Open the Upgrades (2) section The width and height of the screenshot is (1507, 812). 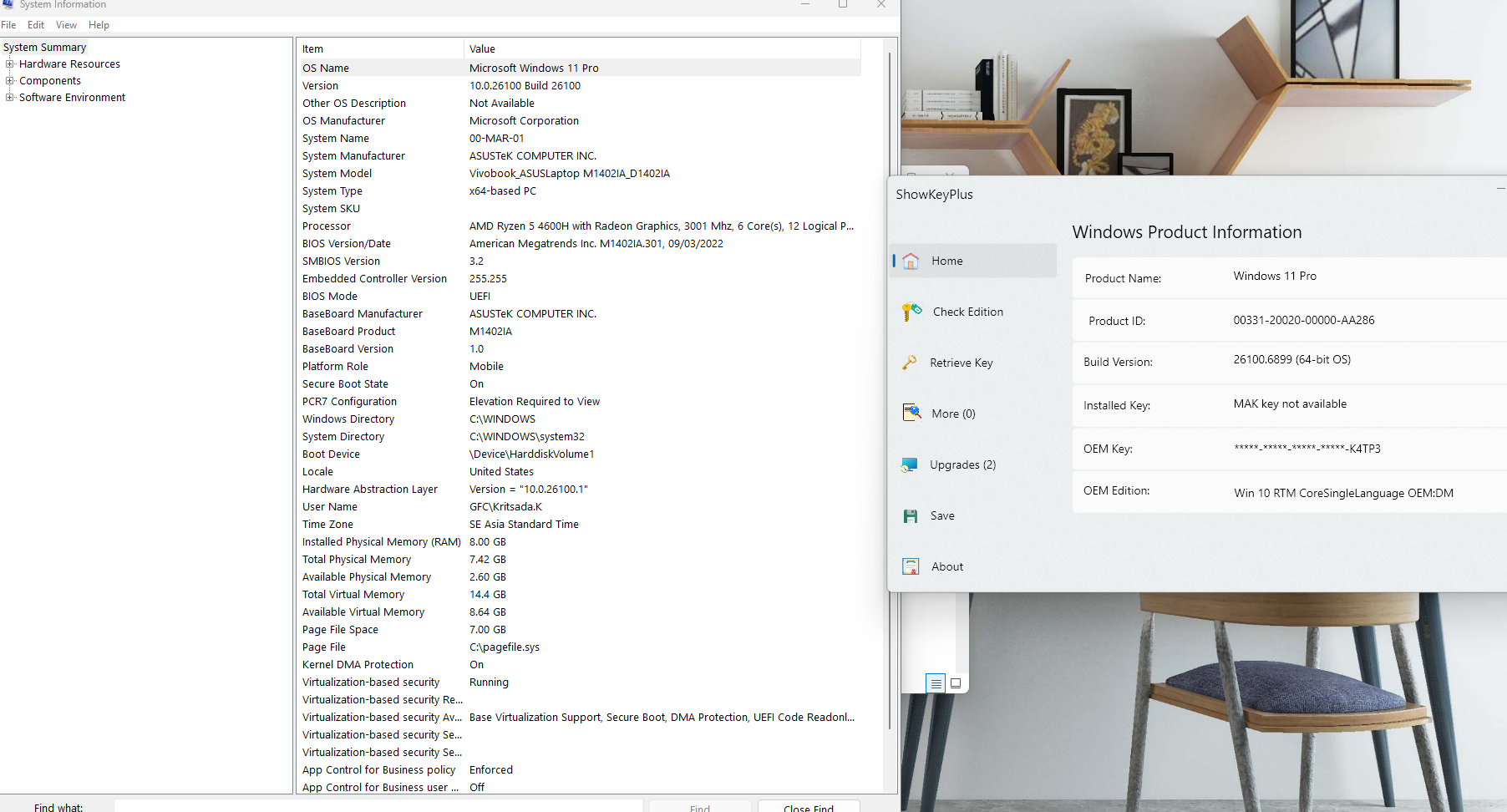click(x=962, y=465)
